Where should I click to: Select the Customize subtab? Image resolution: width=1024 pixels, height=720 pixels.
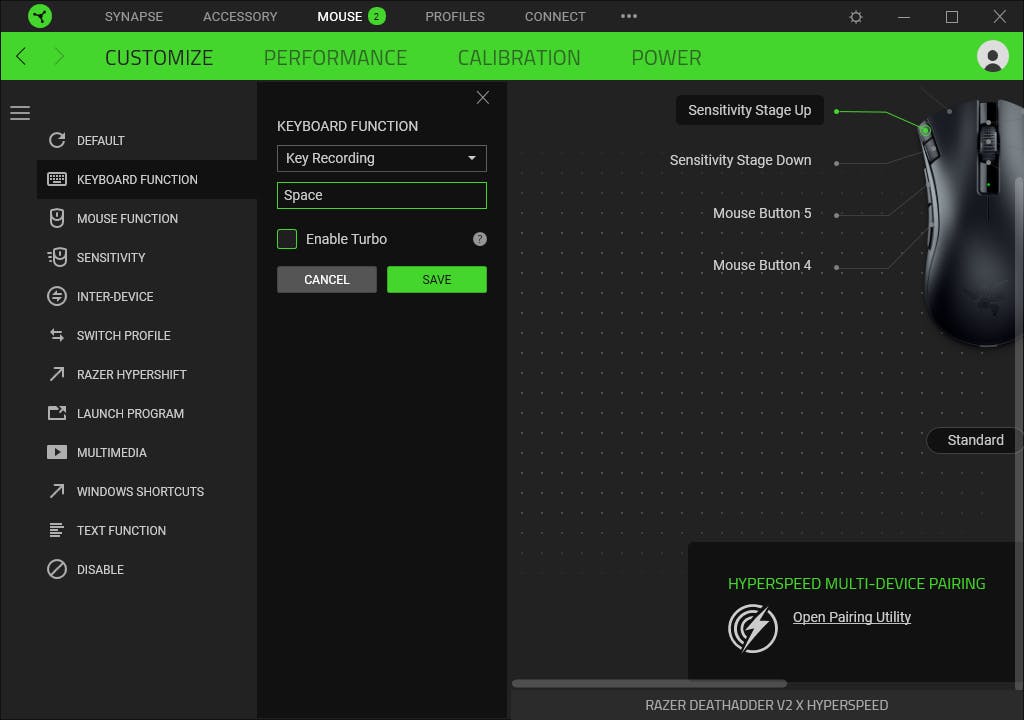pyautogui.click(x=159, y=57)
